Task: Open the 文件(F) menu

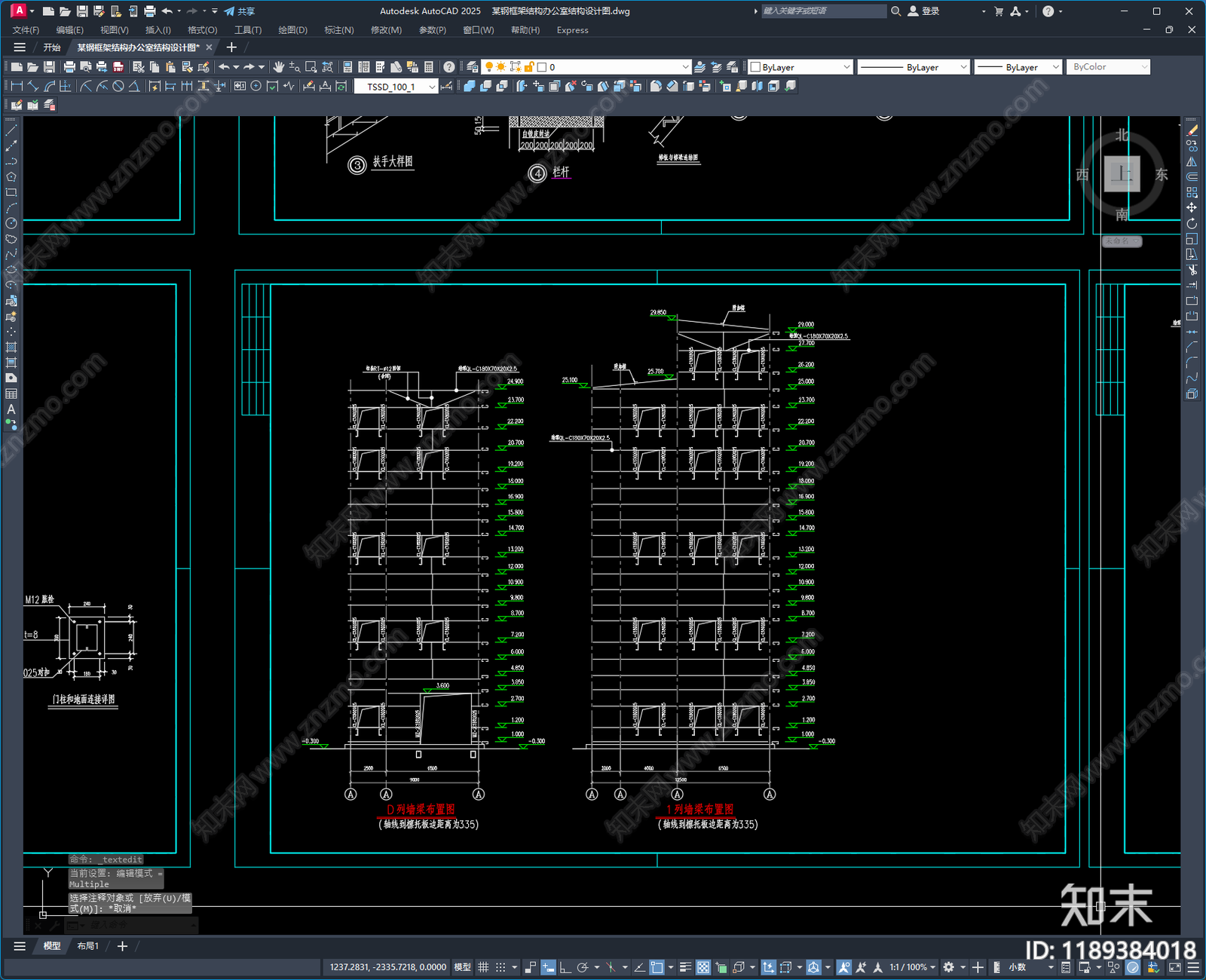Action: tap(26, 30)
